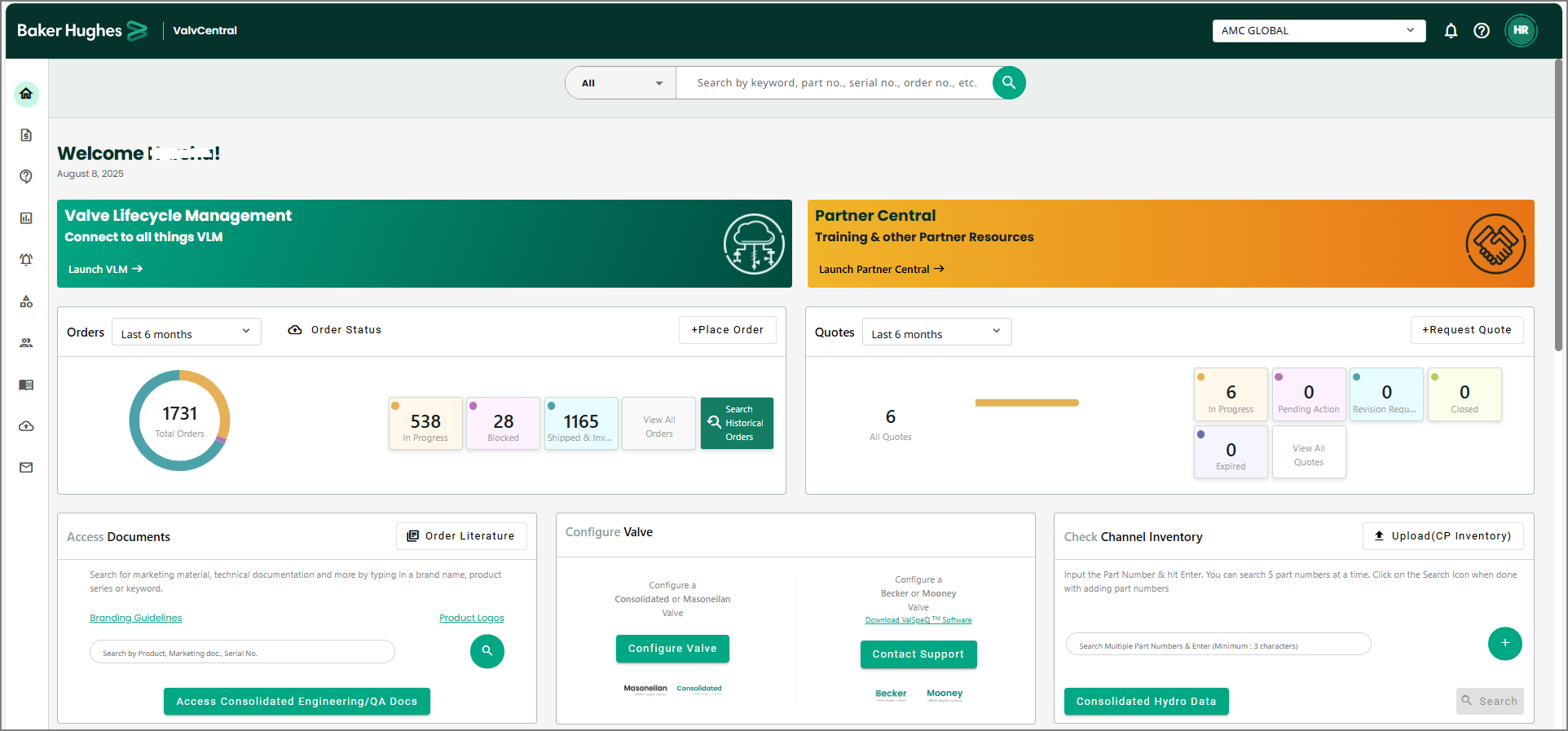Open the notifications bell icon
The height and width of the screenshot is (731, 1568).
tap(1451, 31)
